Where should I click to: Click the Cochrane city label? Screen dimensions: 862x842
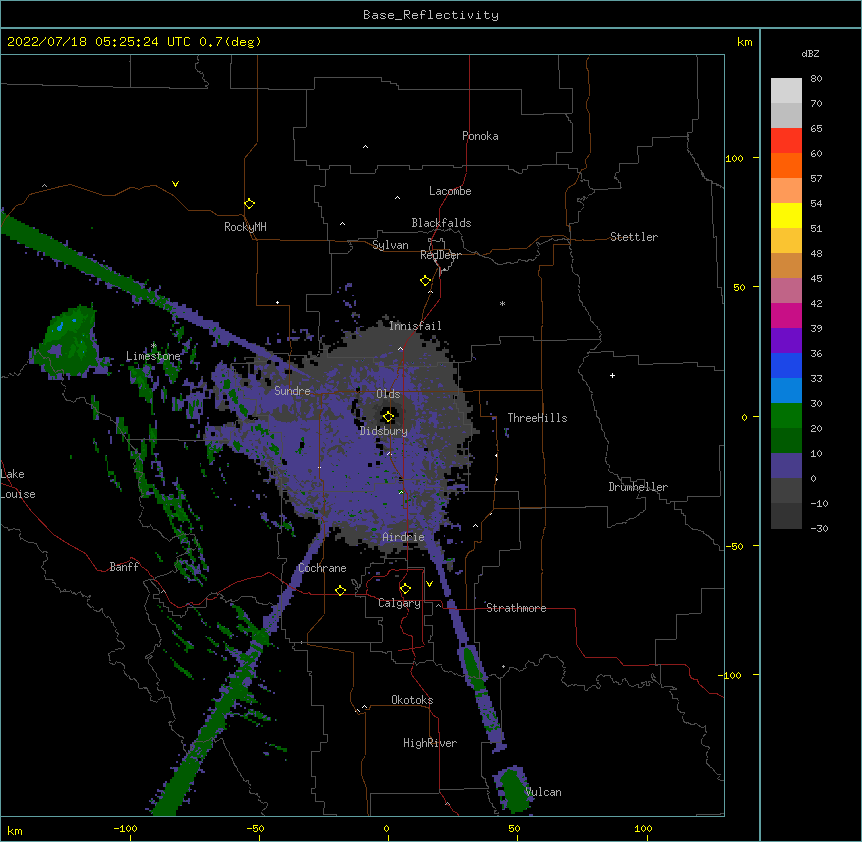[x=322, y=568]
